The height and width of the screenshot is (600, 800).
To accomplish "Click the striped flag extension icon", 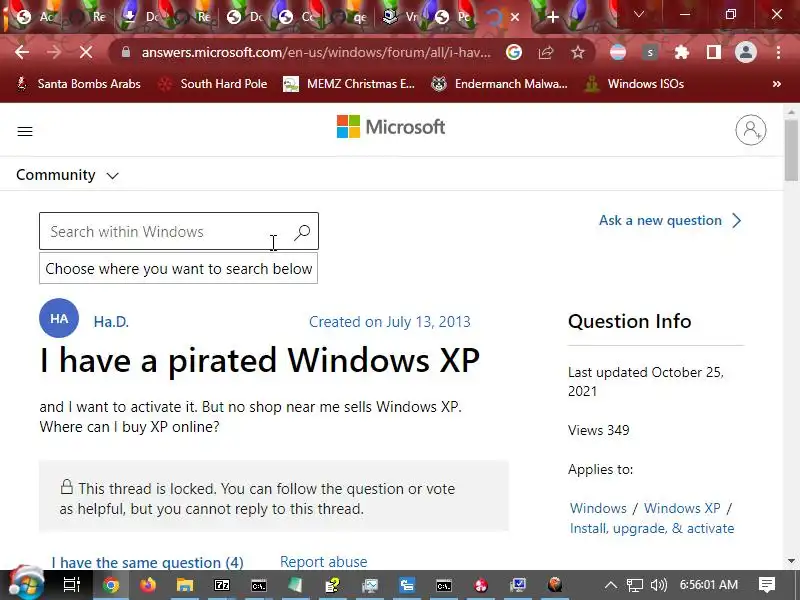I will (x=618, y=52).
